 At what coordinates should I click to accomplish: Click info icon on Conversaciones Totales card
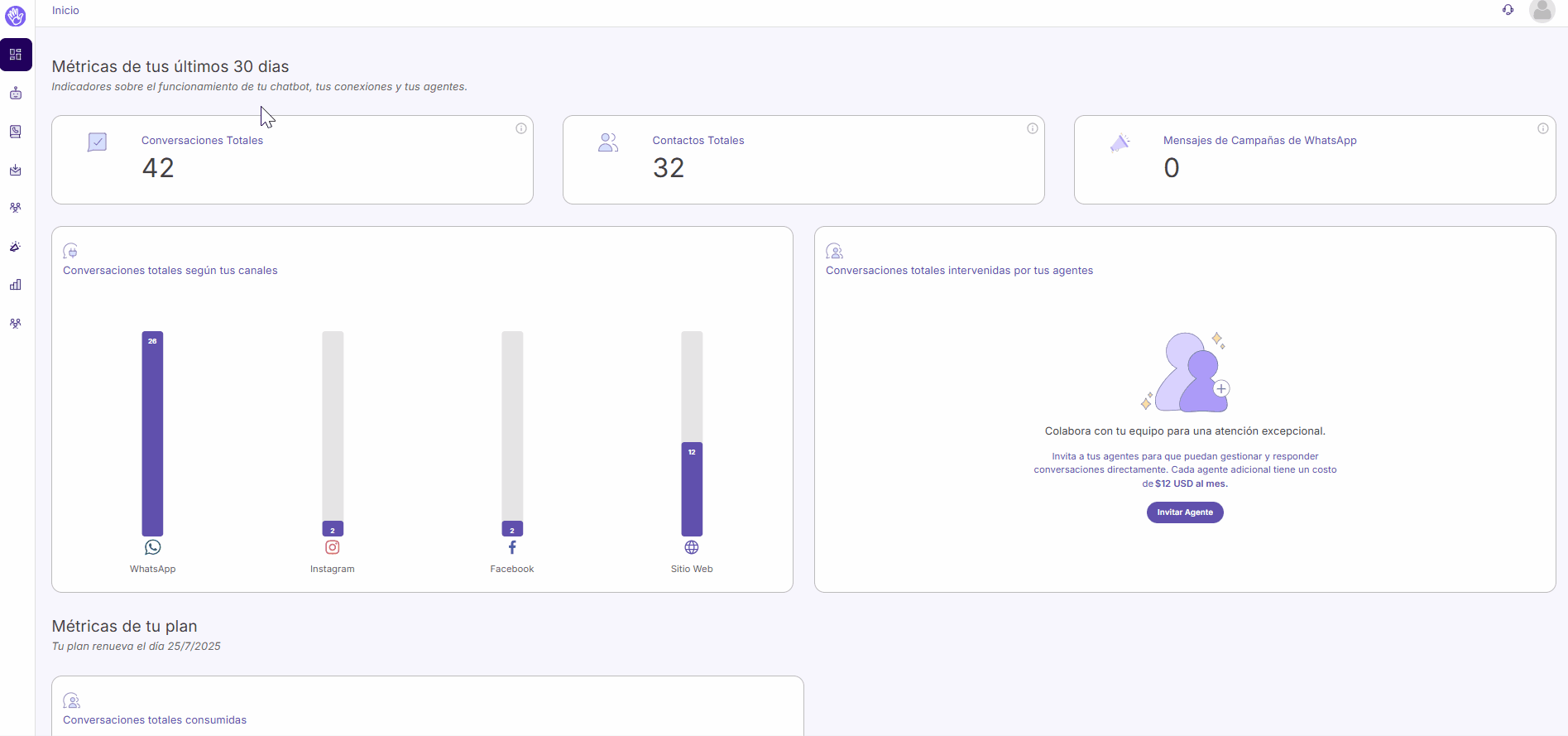pos(521,128)
